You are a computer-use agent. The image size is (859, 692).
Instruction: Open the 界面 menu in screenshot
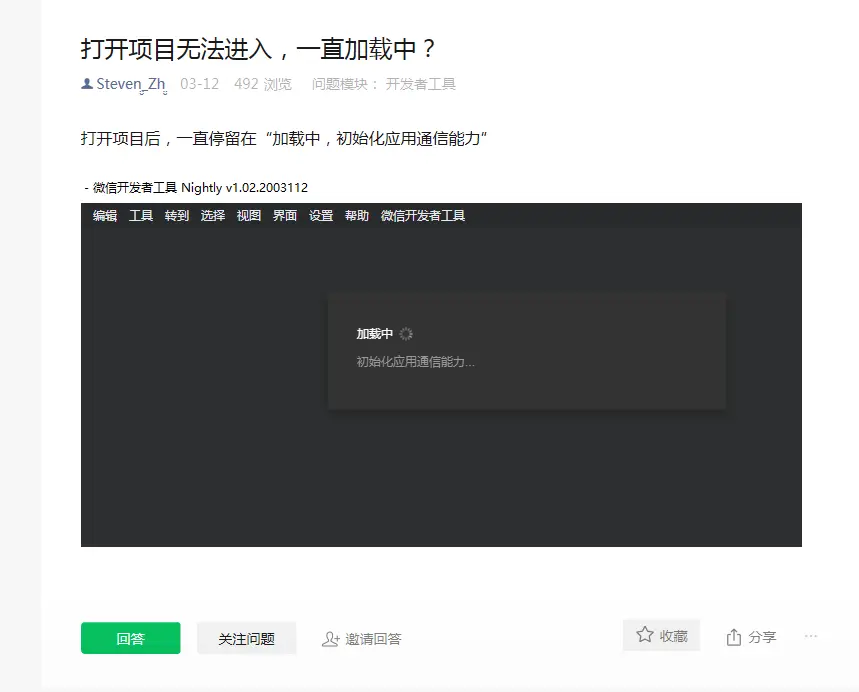tap(285, 215)
